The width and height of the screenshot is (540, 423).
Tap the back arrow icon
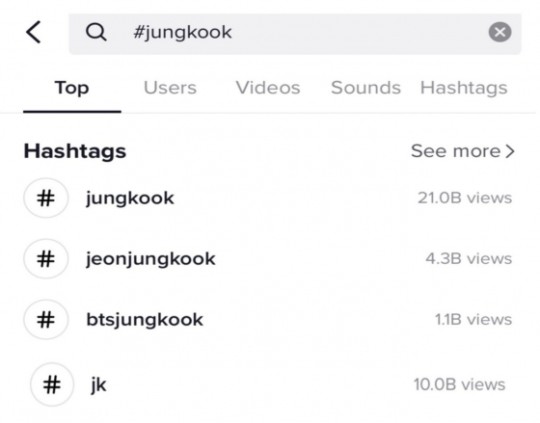[x=34, y=32]
